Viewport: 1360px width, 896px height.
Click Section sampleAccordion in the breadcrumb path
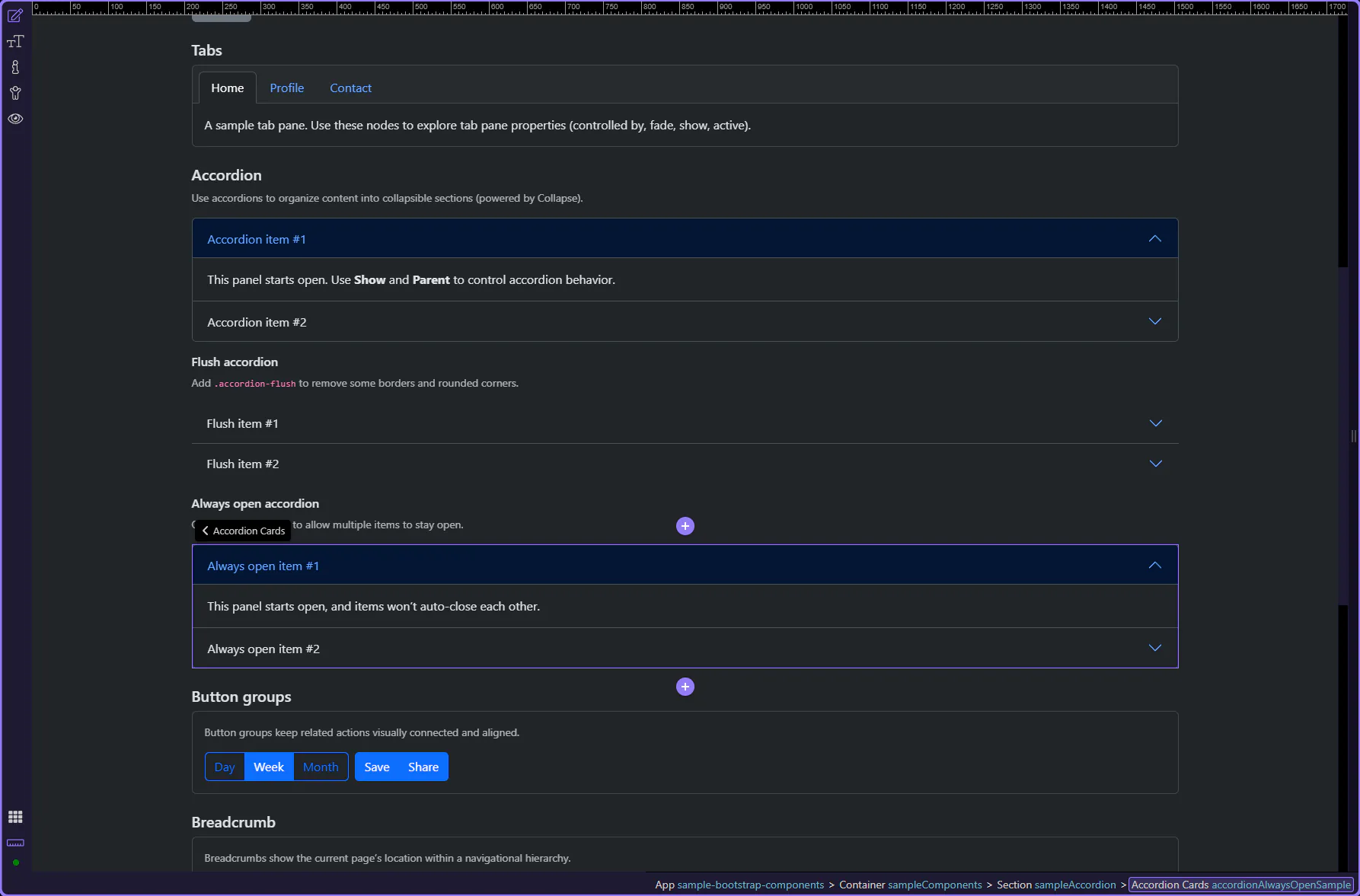[x=1055, y=885]
